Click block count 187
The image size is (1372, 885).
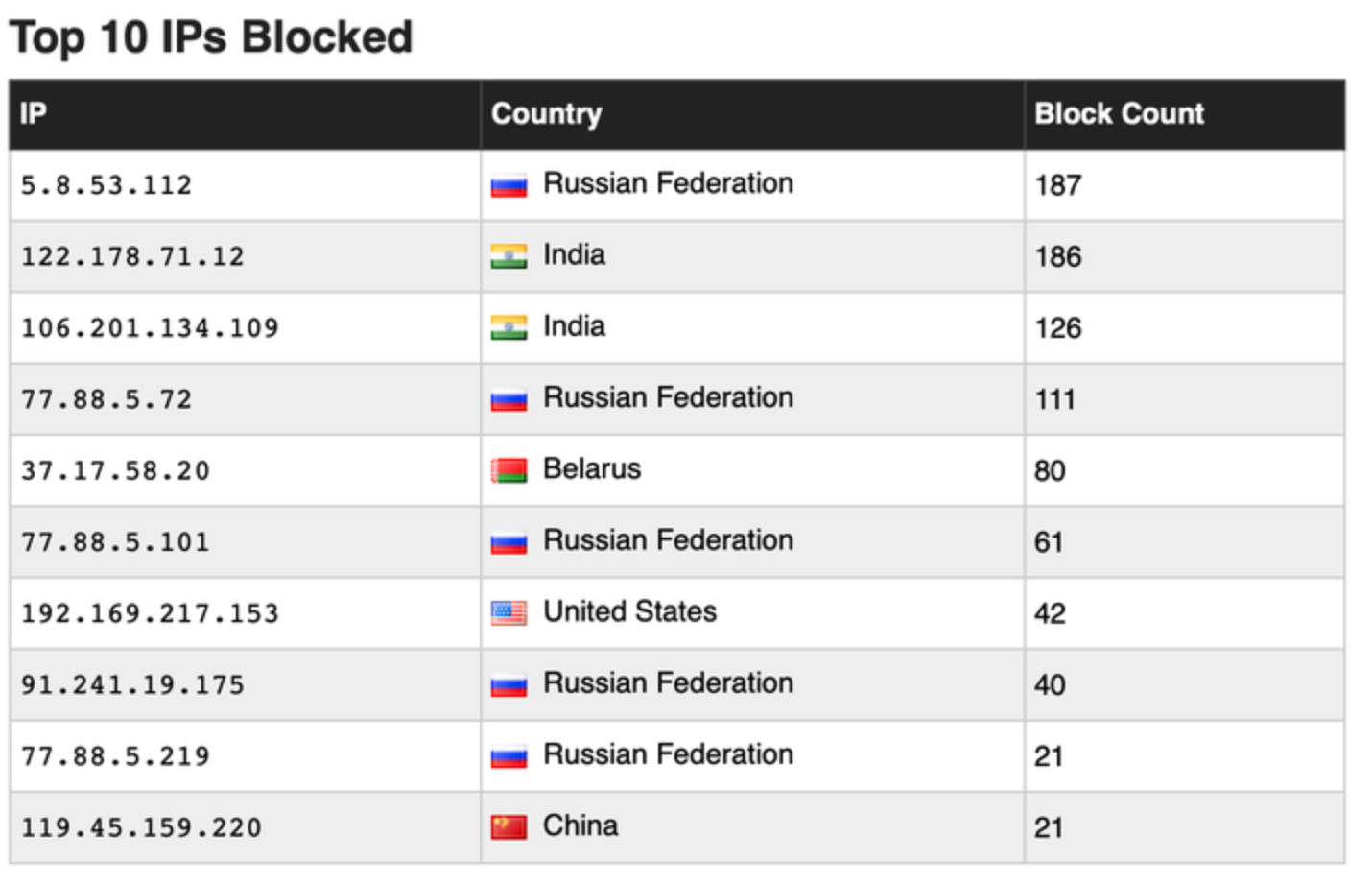1058,185
